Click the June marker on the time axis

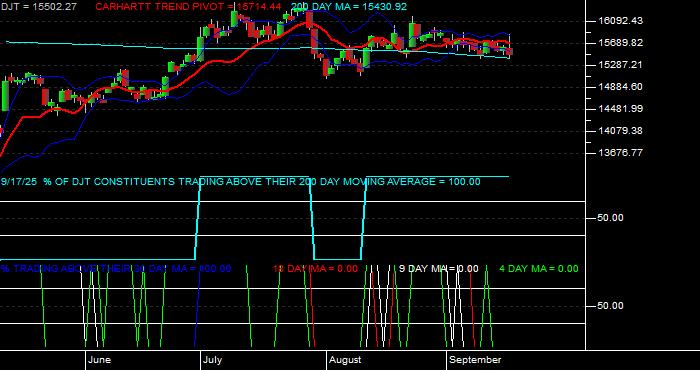(x=100, y=360)
